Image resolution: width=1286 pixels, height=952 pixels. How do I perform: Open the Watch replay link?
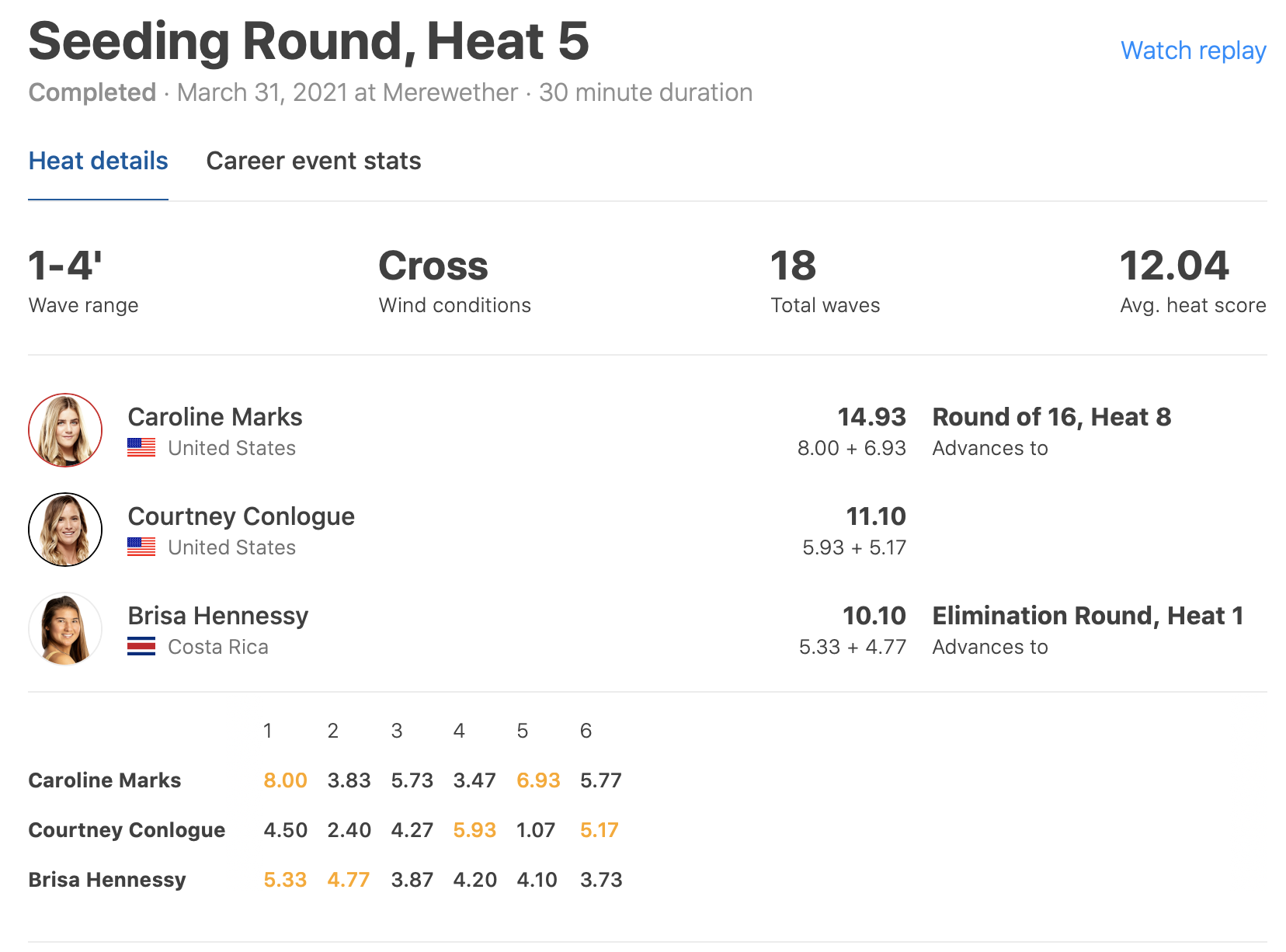(x=1193, y=50)
